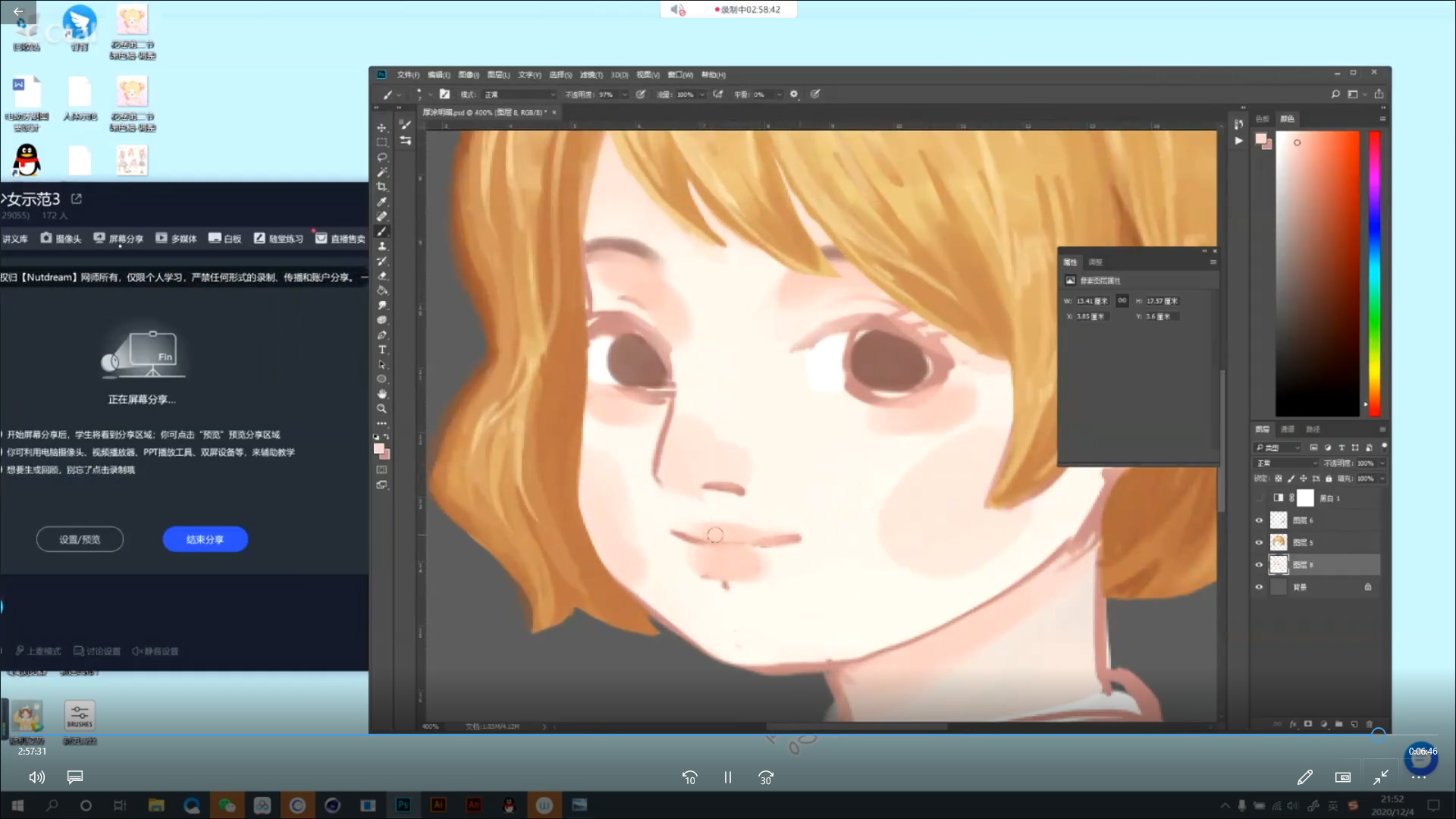Image resolution: width=1456 pixels, height=819 pixels.
Task: Toggle lock transparent pixels in Layers panel
Action: 1279,479
